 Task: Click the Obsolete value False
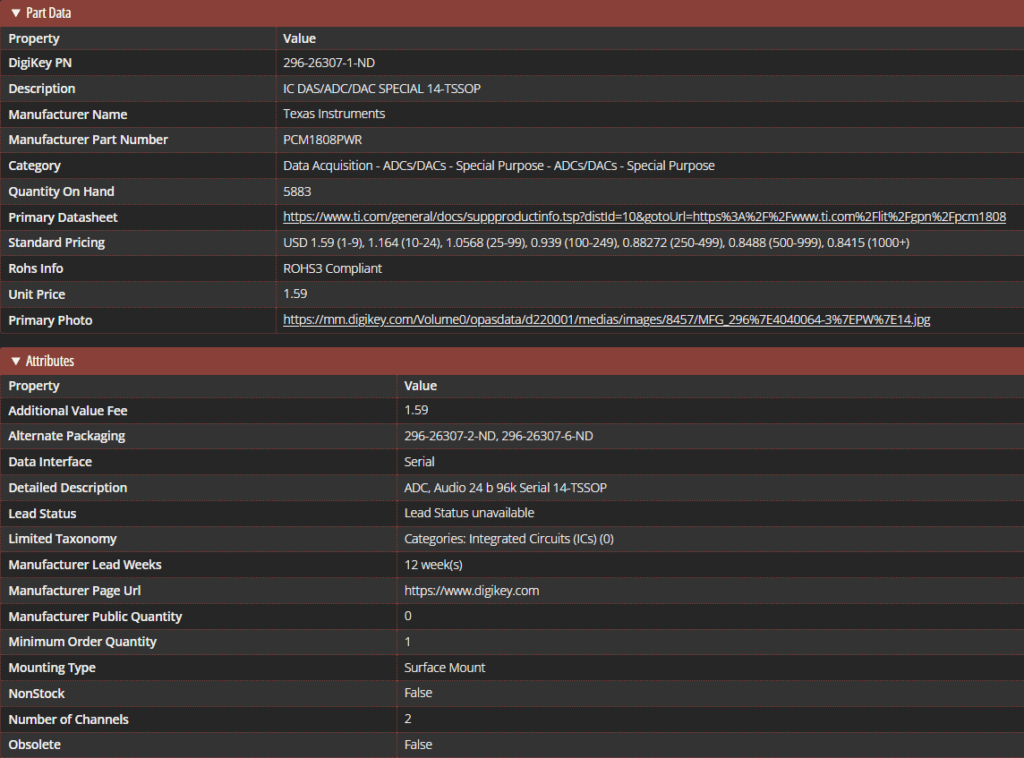418,744
